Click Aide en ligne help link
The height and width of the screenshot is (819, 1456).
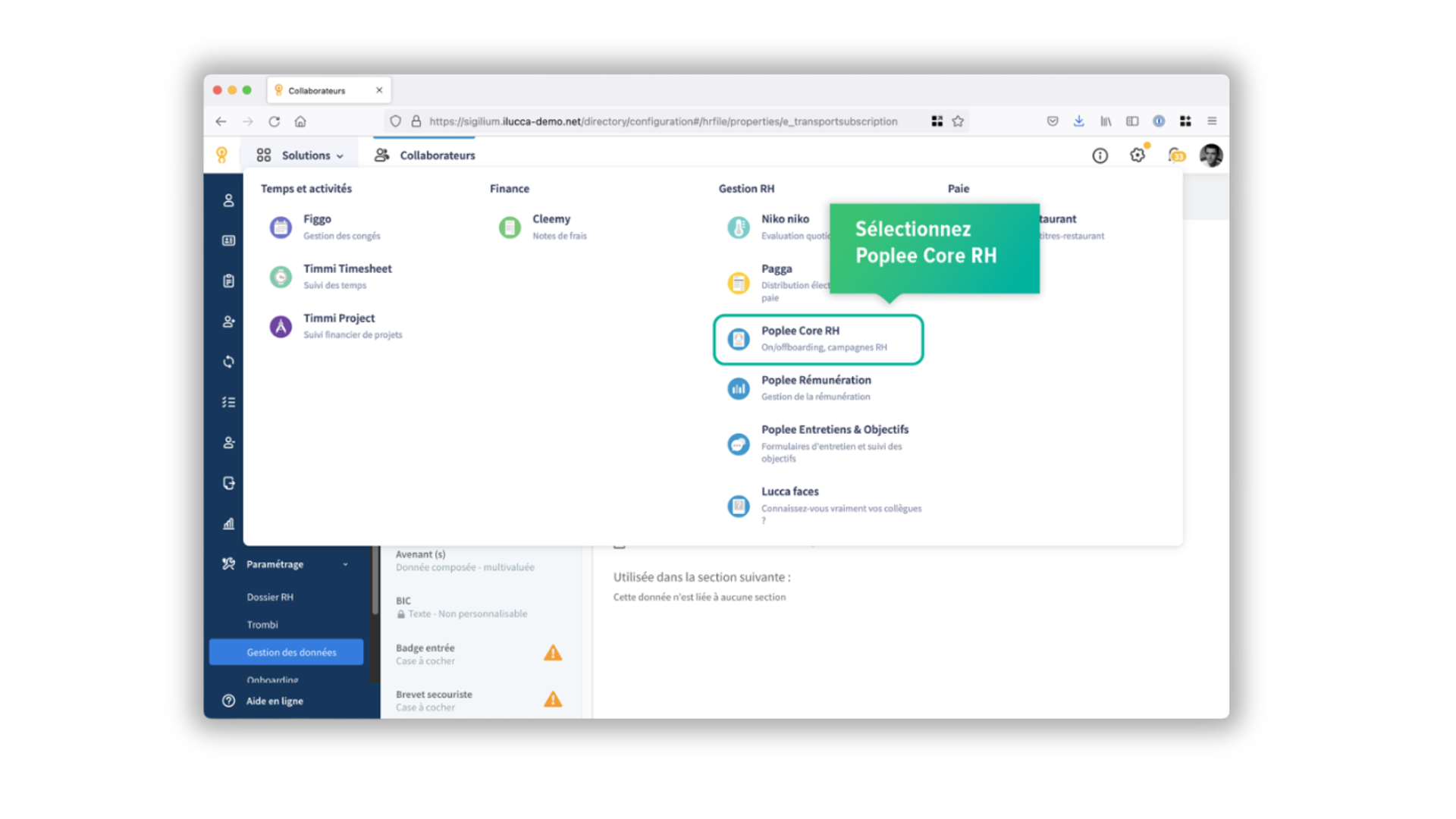[x=274, y=701]
